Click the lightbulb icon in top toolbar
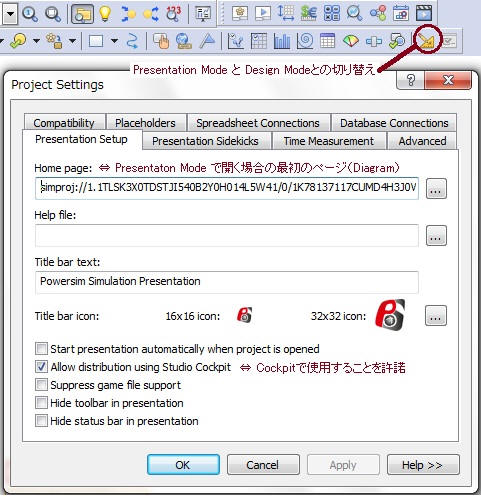The width and height of the screenshot is (481, 497). (105, 14)
